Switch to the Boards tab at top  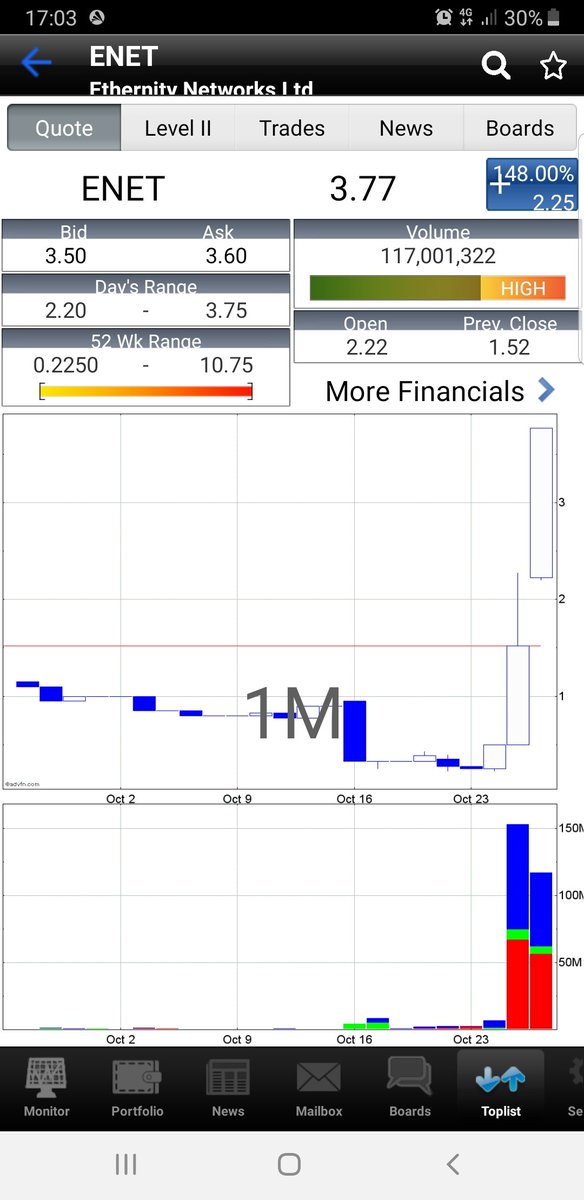click(x=520, y=128)
